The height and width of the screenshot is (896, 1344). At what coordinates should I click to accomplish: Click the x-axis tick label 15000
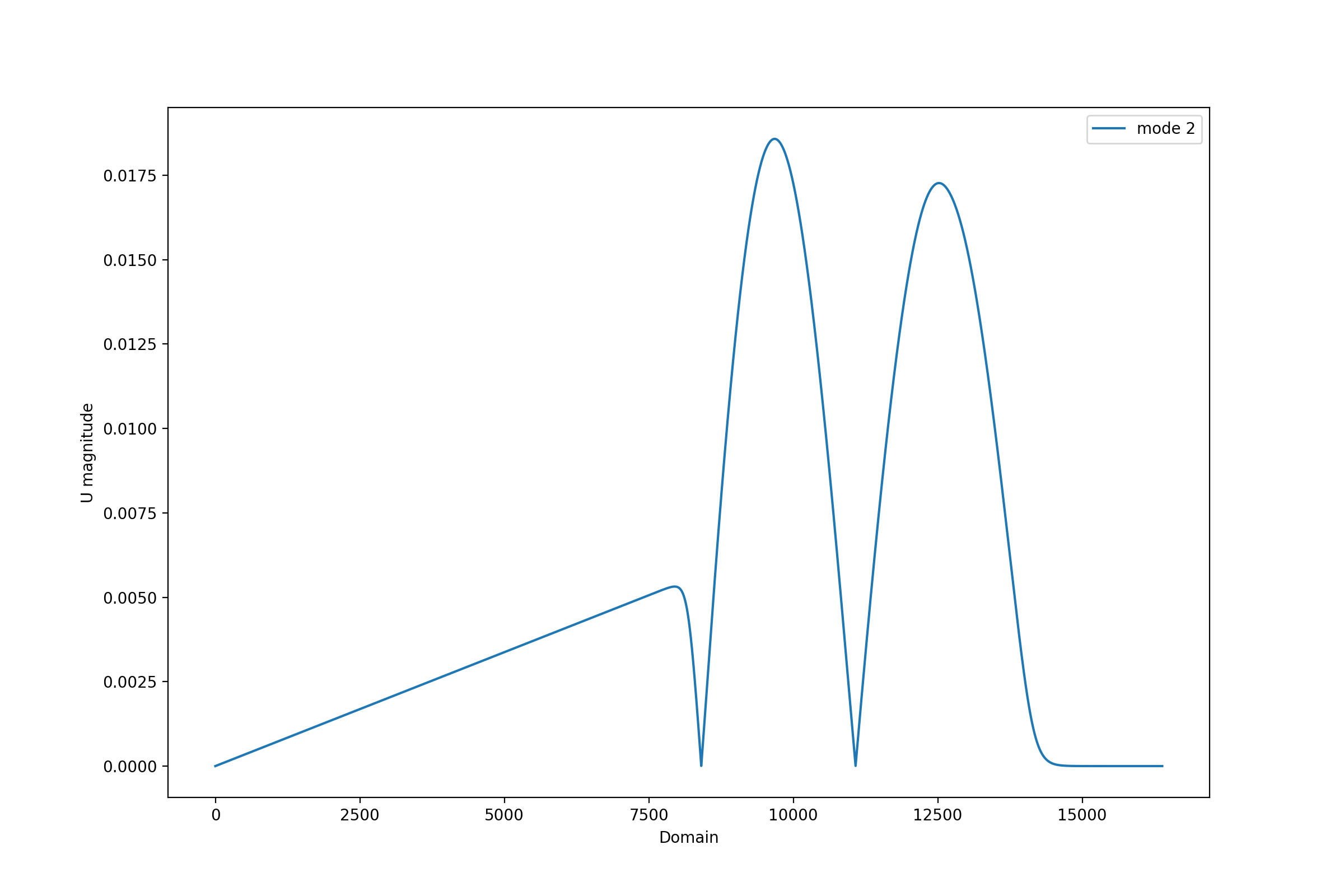(x=1082, y=815)
